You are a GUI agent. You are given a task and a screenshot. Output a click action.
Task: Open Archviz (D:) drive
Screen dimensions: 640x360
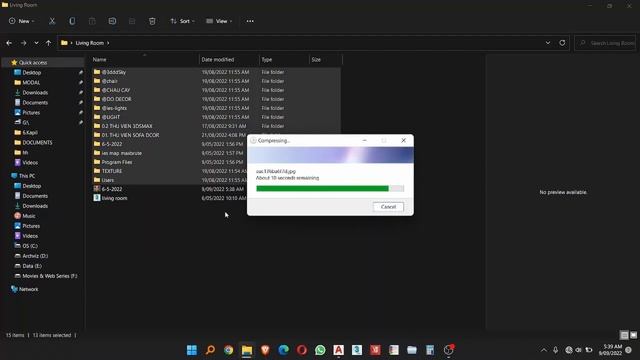coord(35,256)
